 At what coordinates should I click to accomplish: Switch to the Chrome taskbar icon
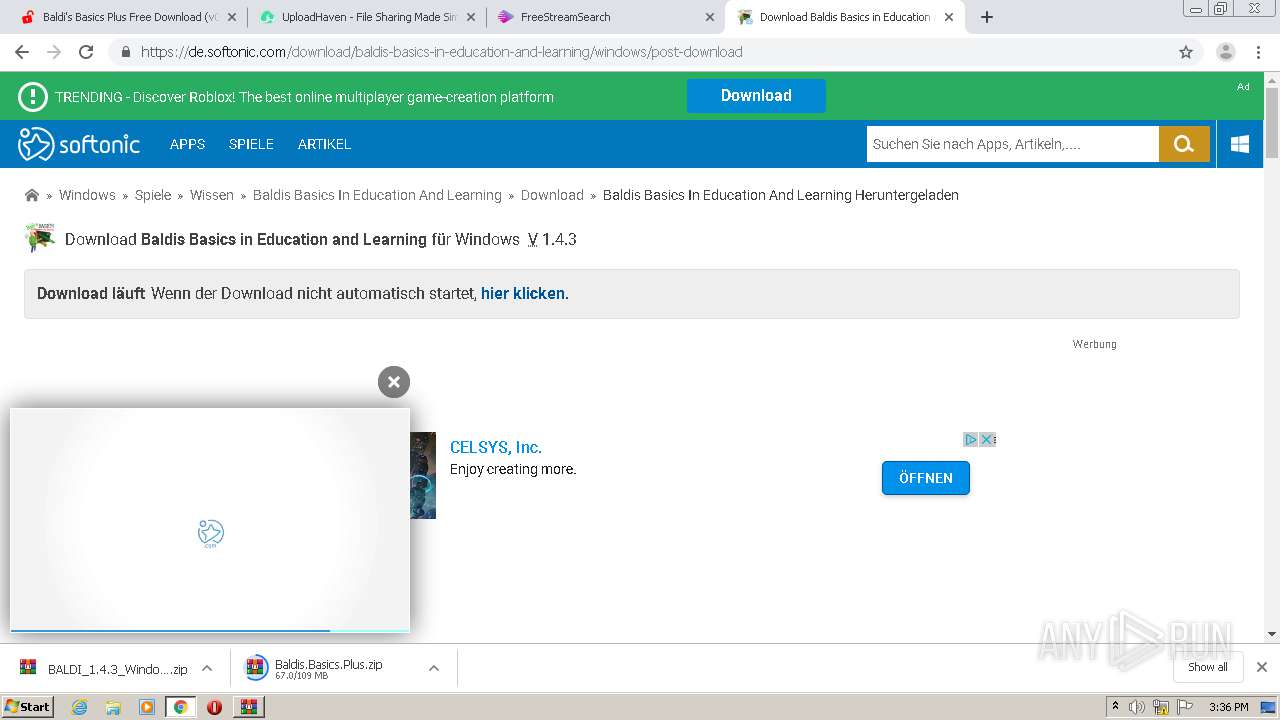pos(180,707)
